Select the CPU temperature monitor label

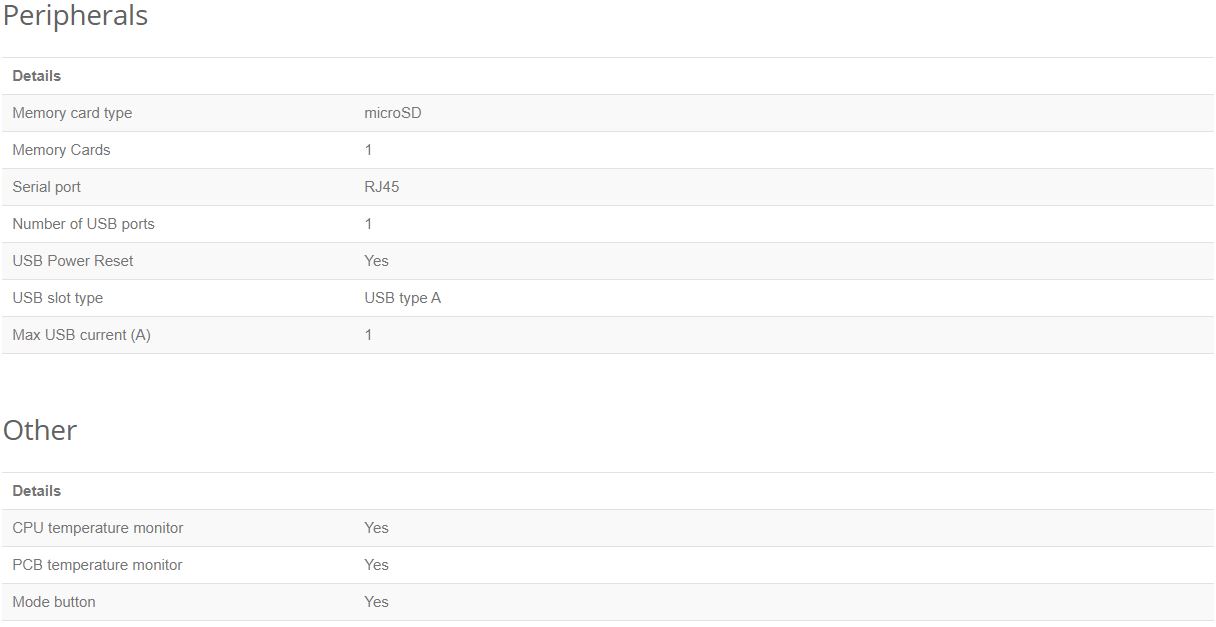coord(97,528)
